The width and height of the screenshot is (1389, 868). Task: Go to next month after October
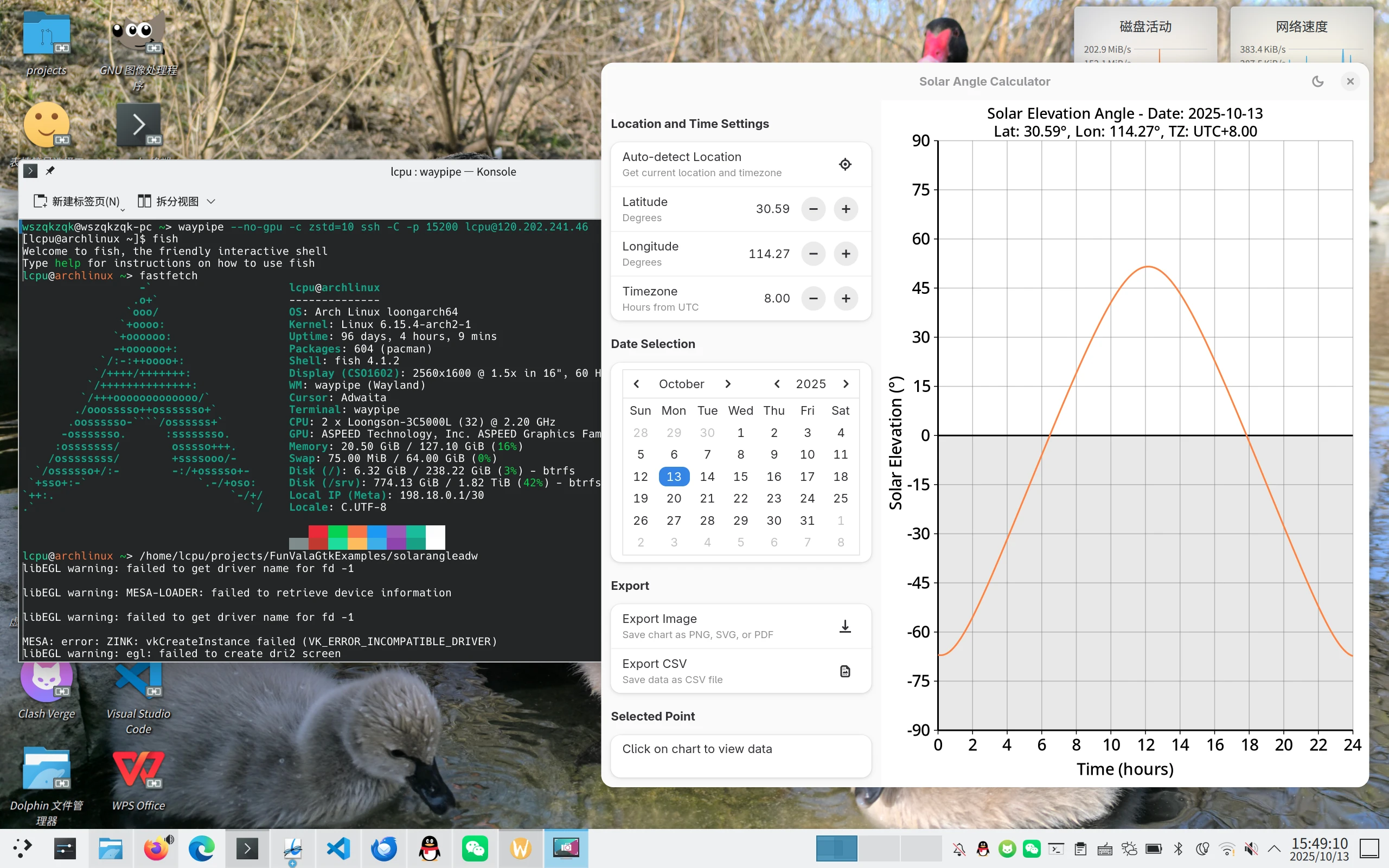727,383
